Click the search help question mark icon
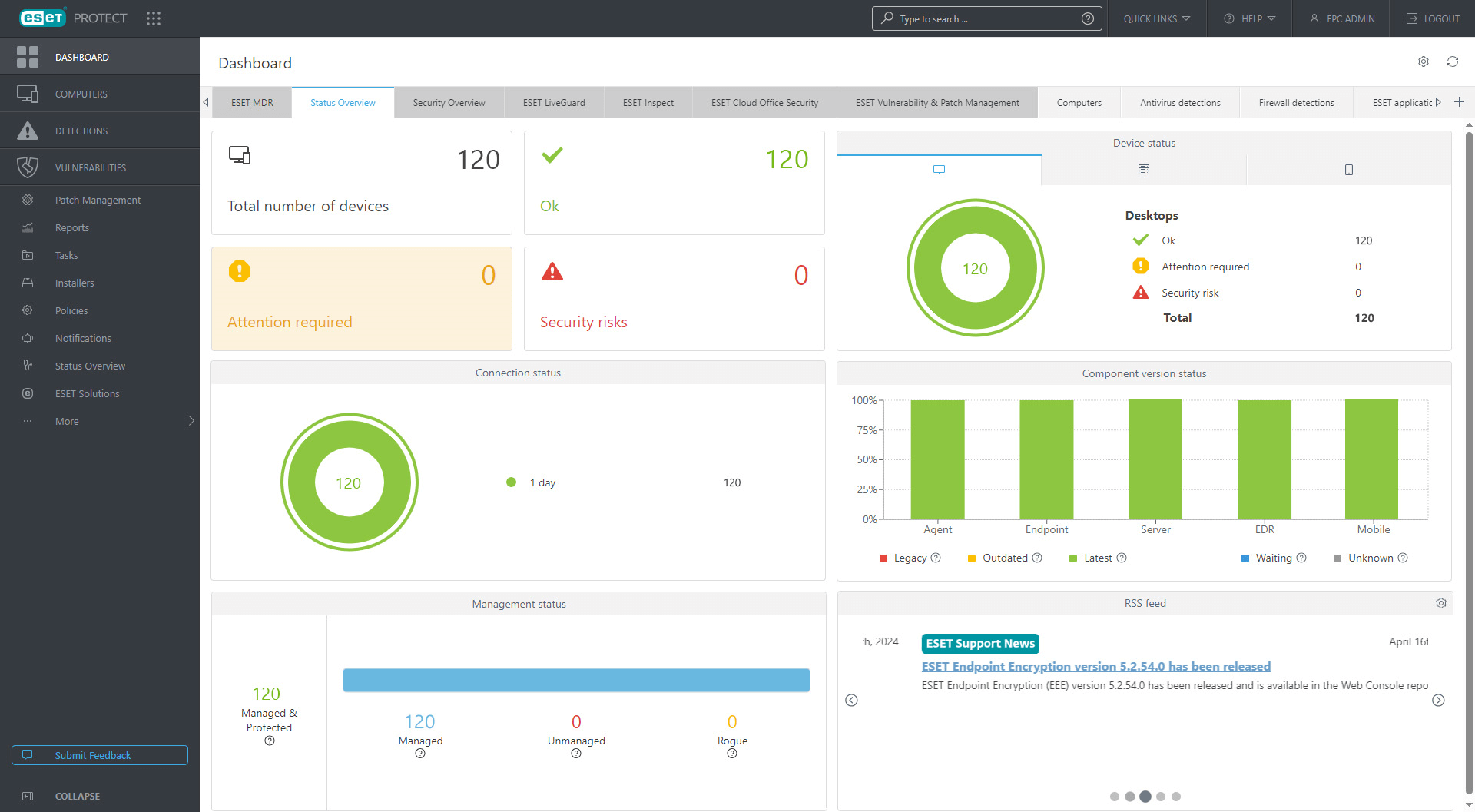The image size is (1475, 812). click(1088, 18)
